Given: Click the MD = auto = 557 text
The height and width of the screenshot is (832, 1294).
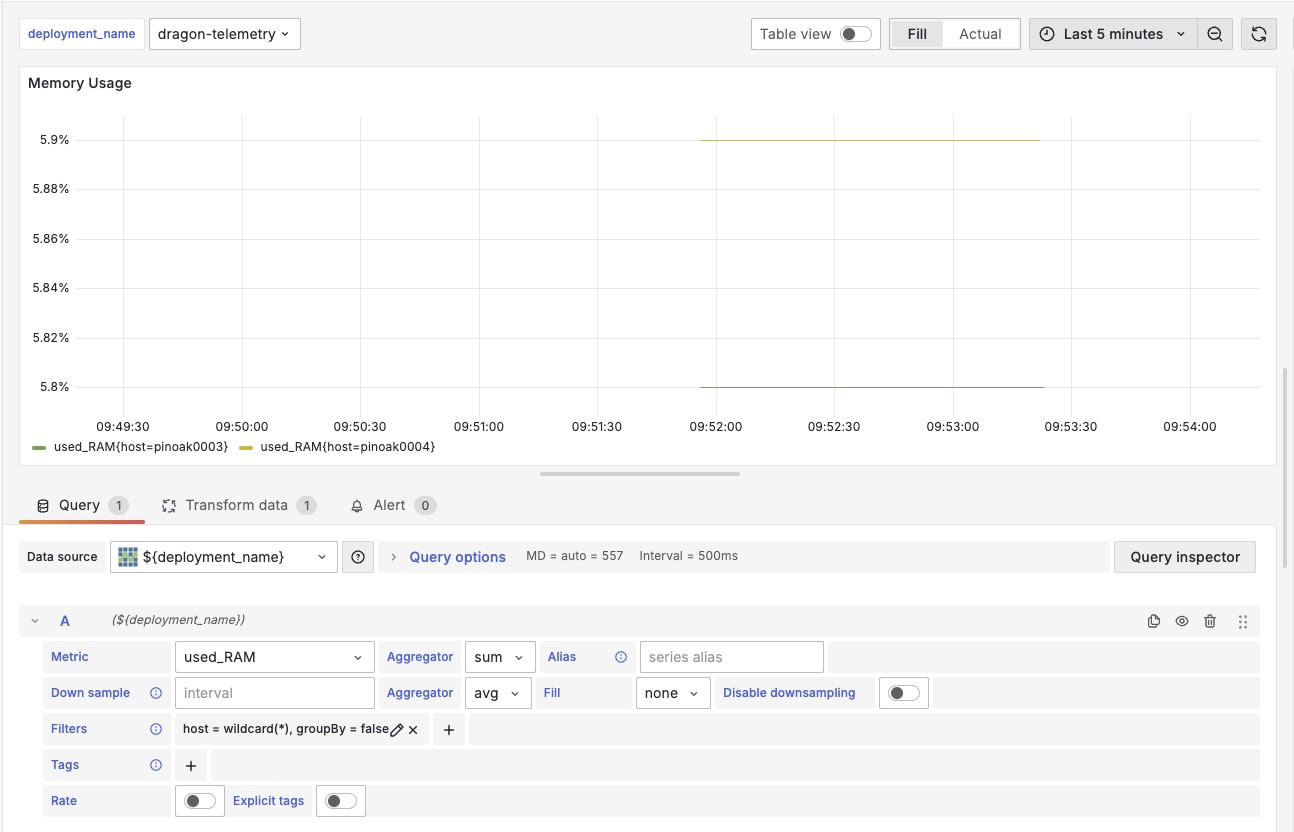Looking at the screenshot, I should click(x=575, y=556).
